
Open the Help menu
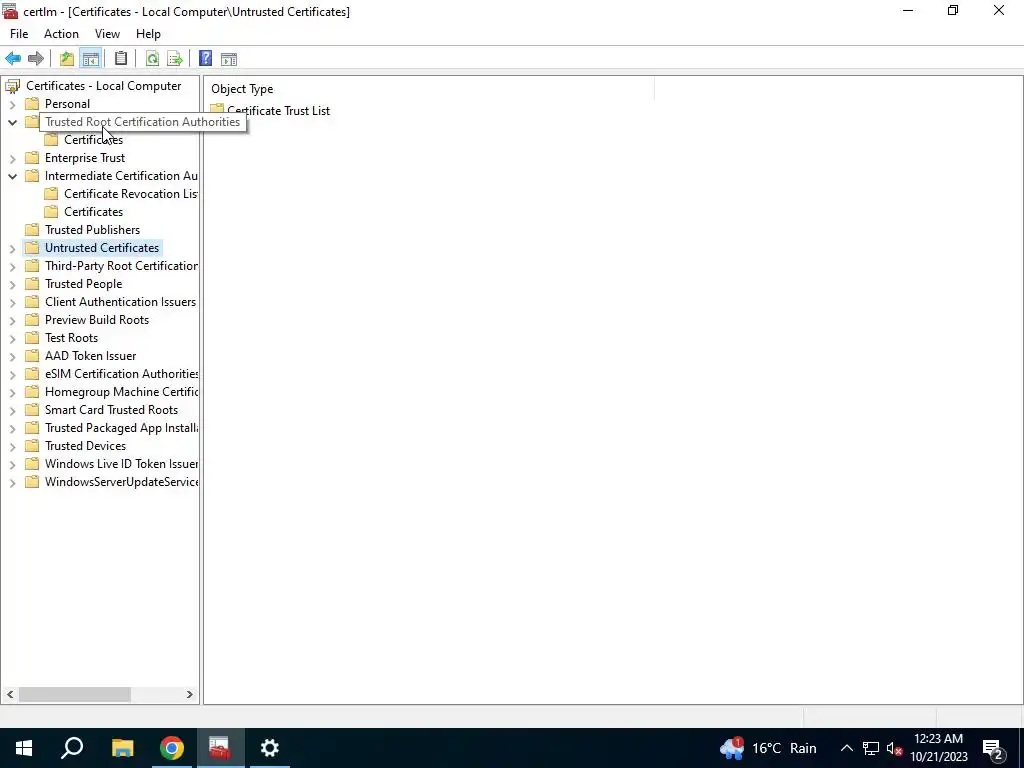click(148, 34)
